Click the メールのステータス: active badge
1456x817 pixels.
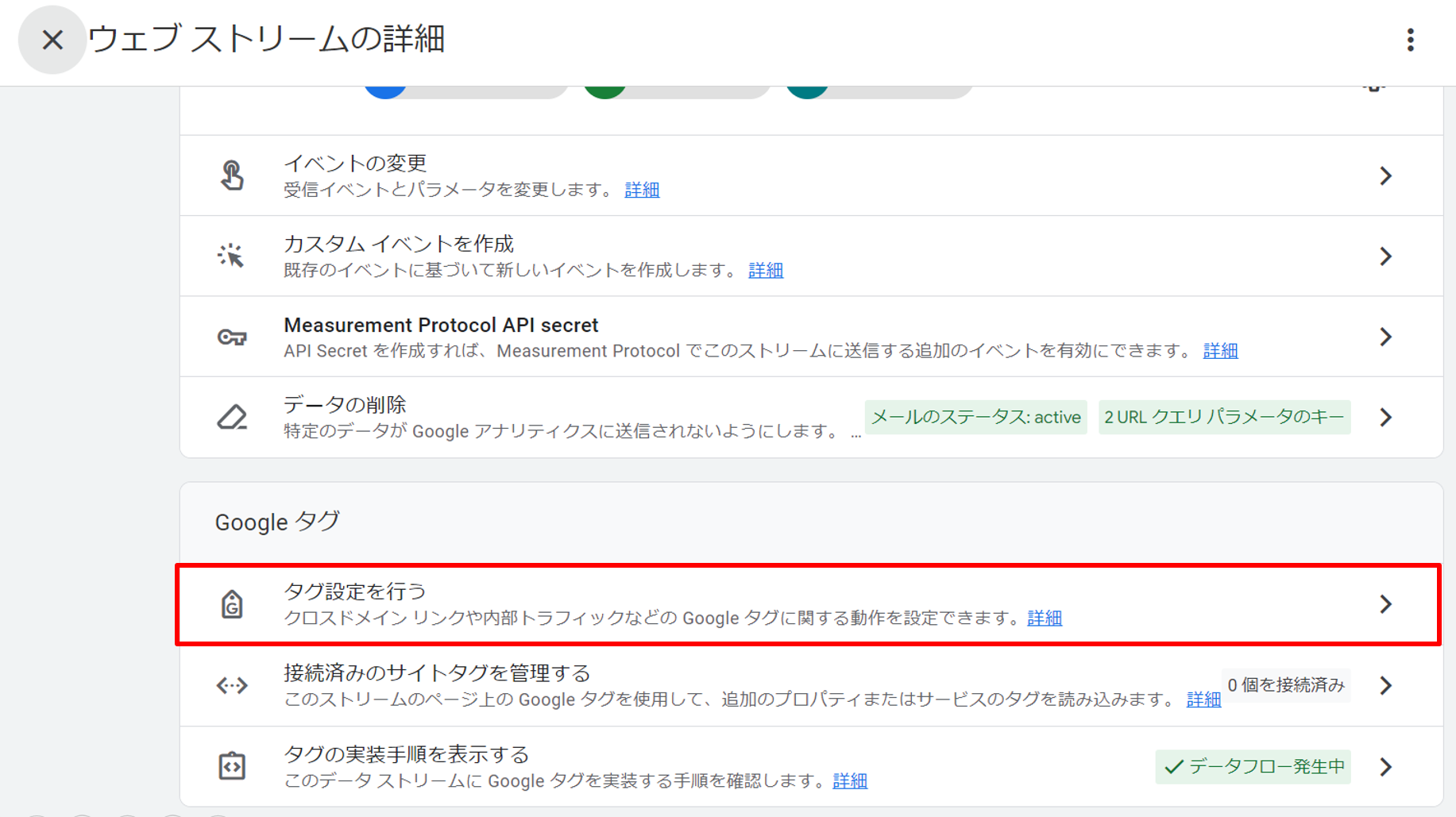tap(975, 418)
